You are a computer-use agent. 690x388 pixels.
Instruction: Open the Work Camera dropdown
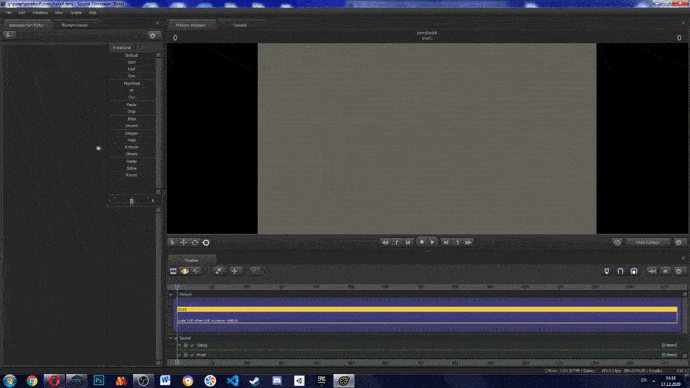[648, 242]
